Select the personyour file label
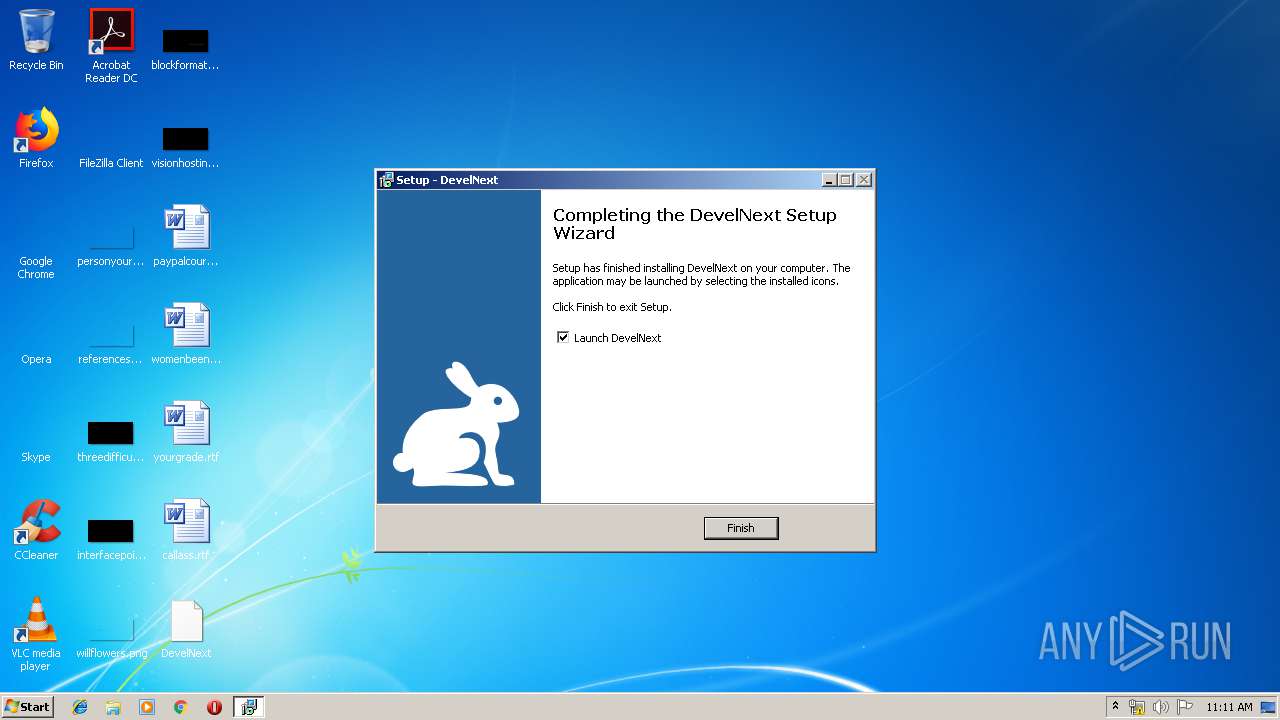The height and width of the screenshot is (720, 1280). [111, 262]
